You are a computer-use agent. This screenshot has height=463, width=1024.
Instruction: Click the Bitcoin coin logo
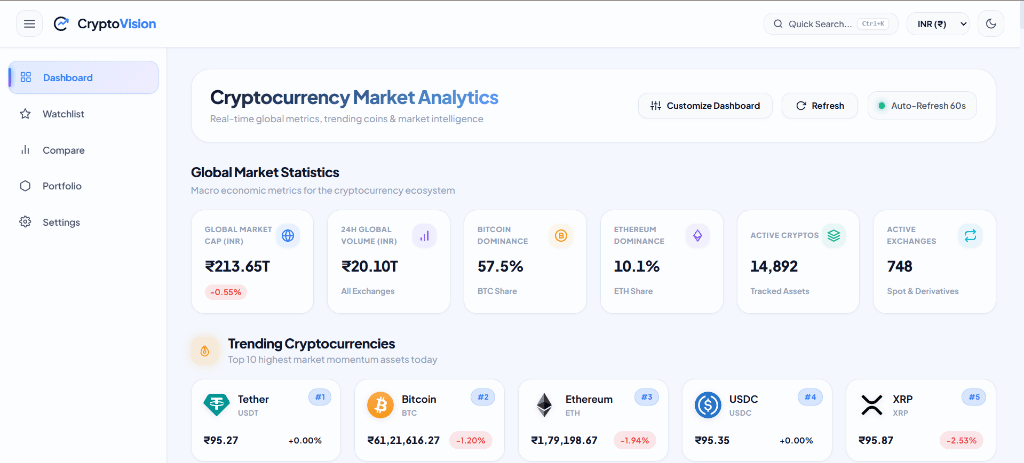(x=381, y=405)
